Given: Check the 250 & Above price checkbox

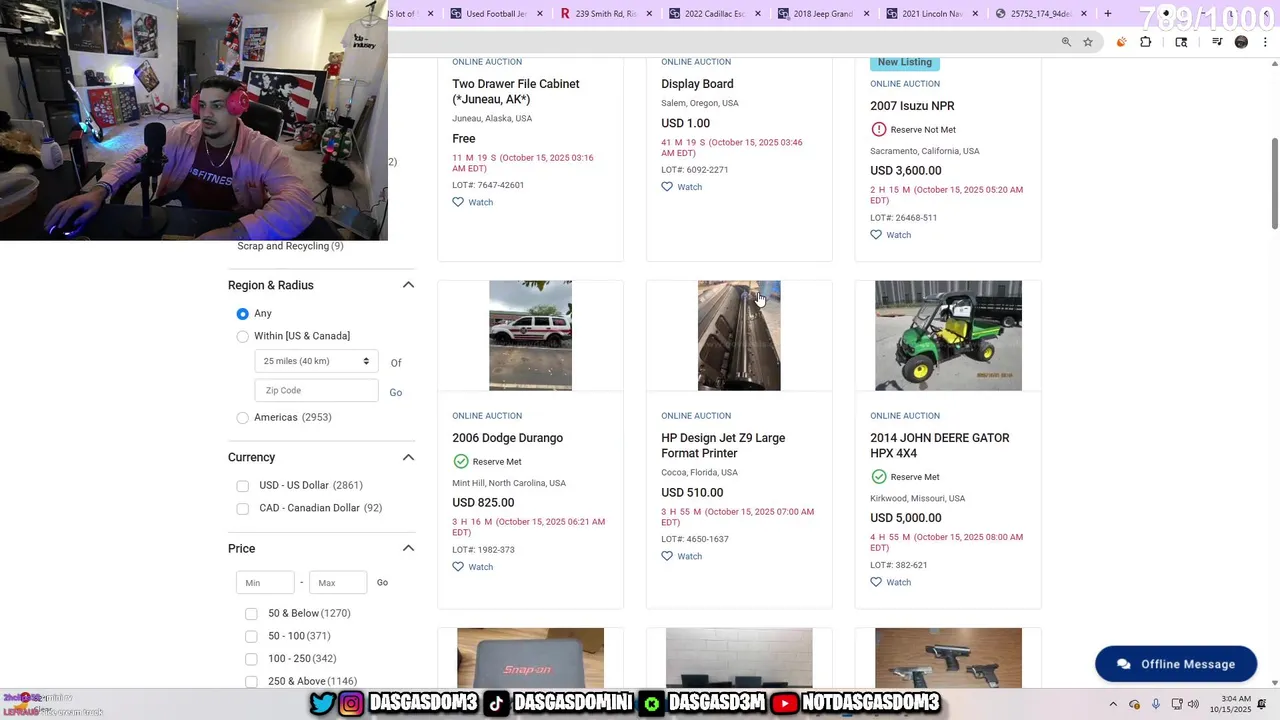Looking at the screenshot, I should (x=251, y=682).
